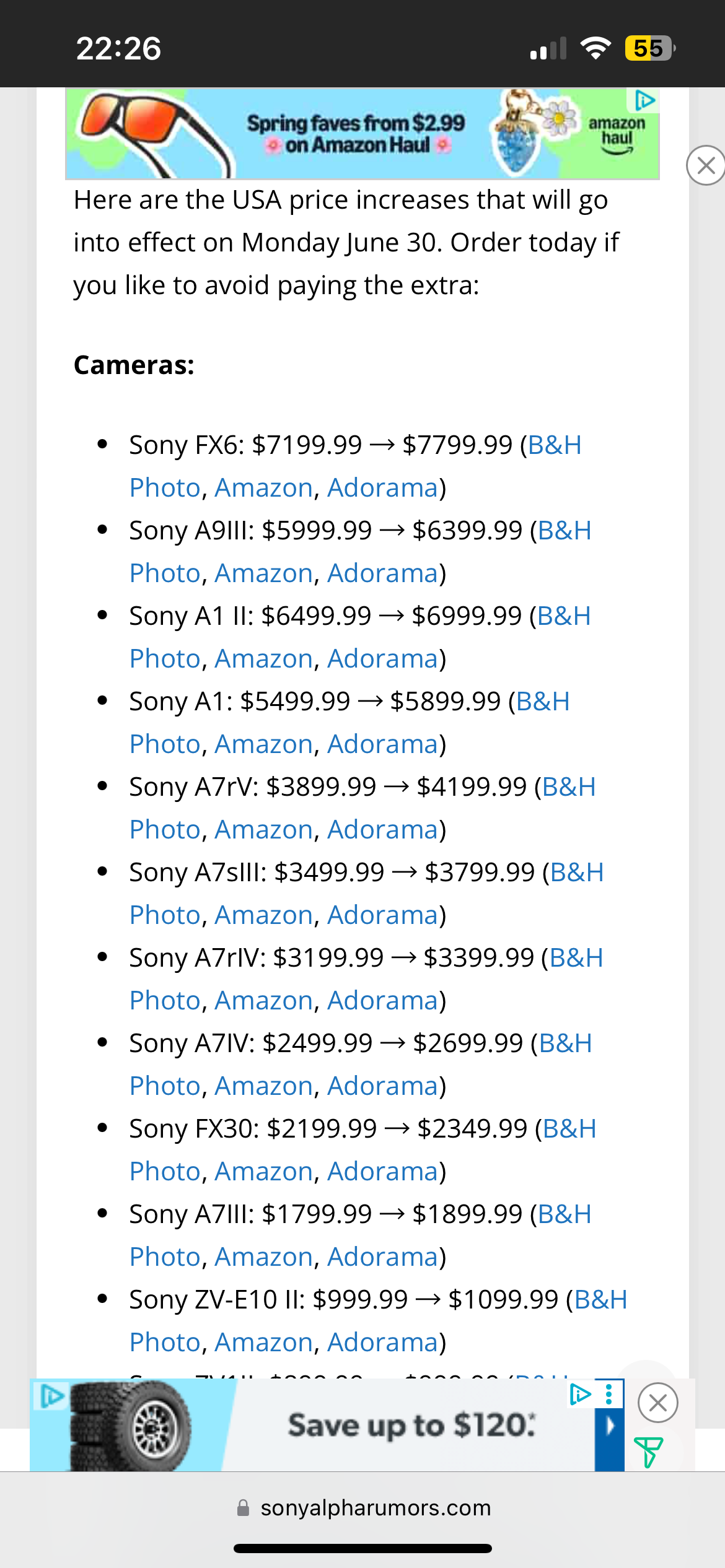Open Amazon link for Sony A7IV
The height and width of the screenshot is (1568, 725).
(263, 1086)
